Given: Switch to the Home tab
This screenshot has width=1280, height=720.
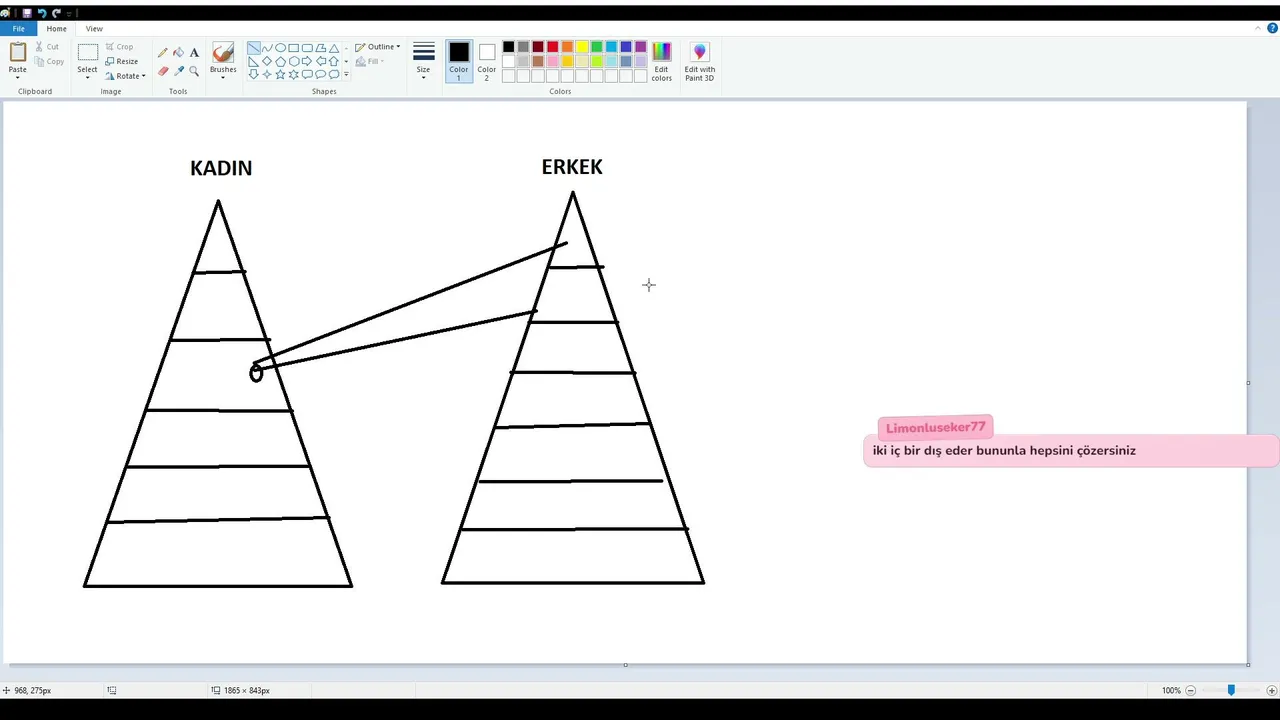Looking at the screenshot, I should (x=56, y=29).
